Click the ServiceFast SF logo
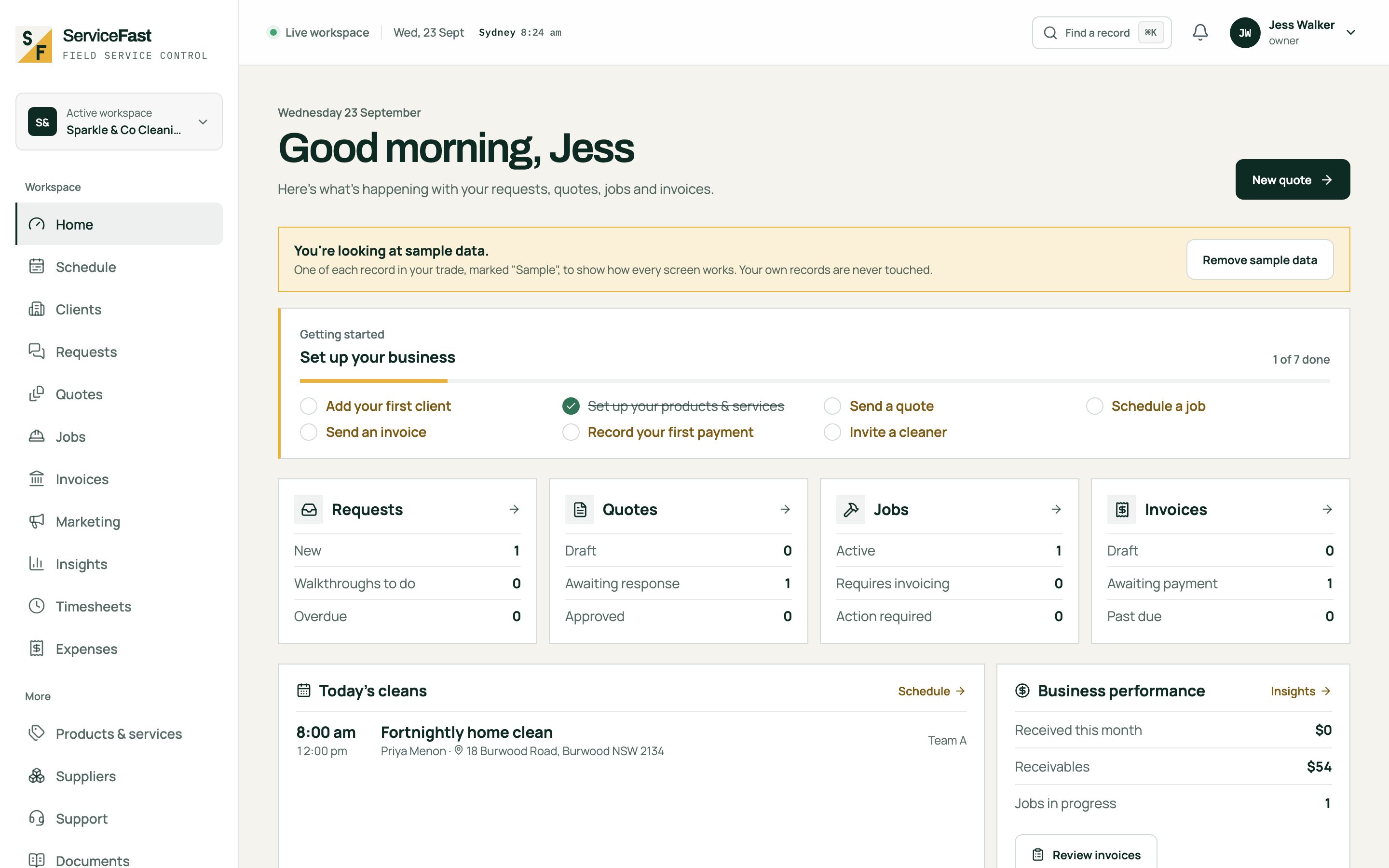Image resolution: width=1389 pixels, height=868 pixels. pos(34,44)
